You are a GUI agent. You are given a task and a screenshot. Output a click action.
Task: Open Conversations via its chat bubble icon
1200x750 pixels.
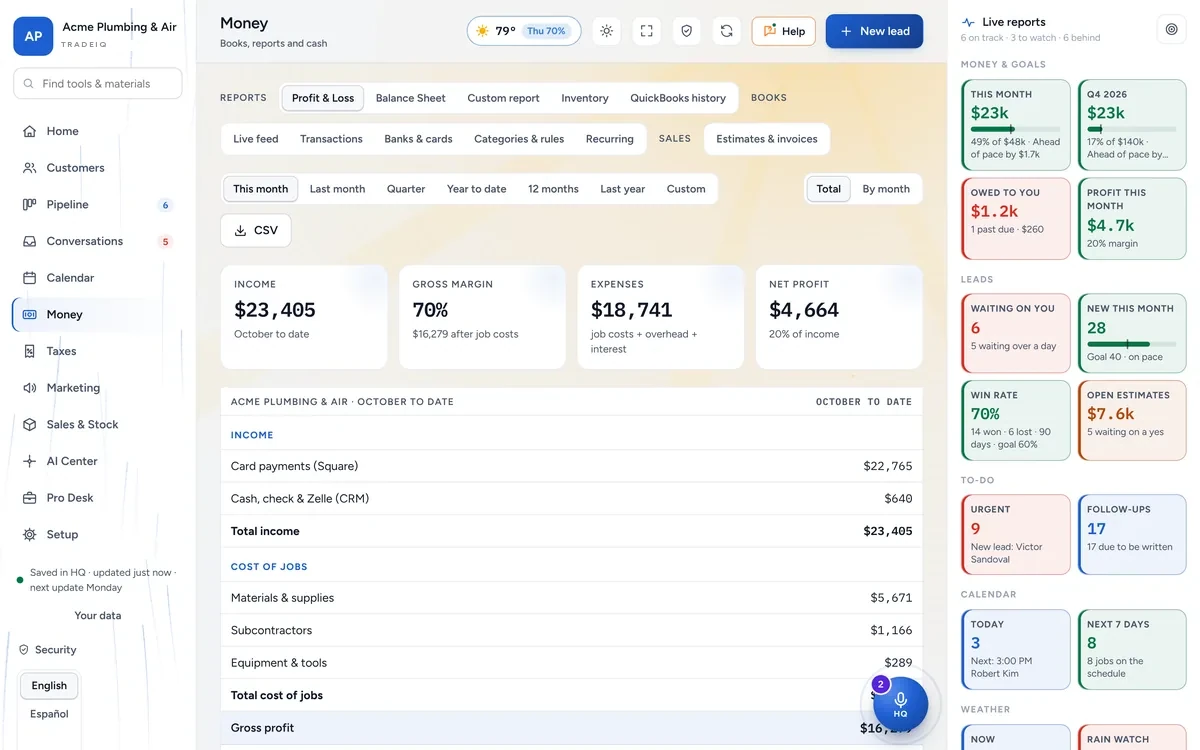29,241
